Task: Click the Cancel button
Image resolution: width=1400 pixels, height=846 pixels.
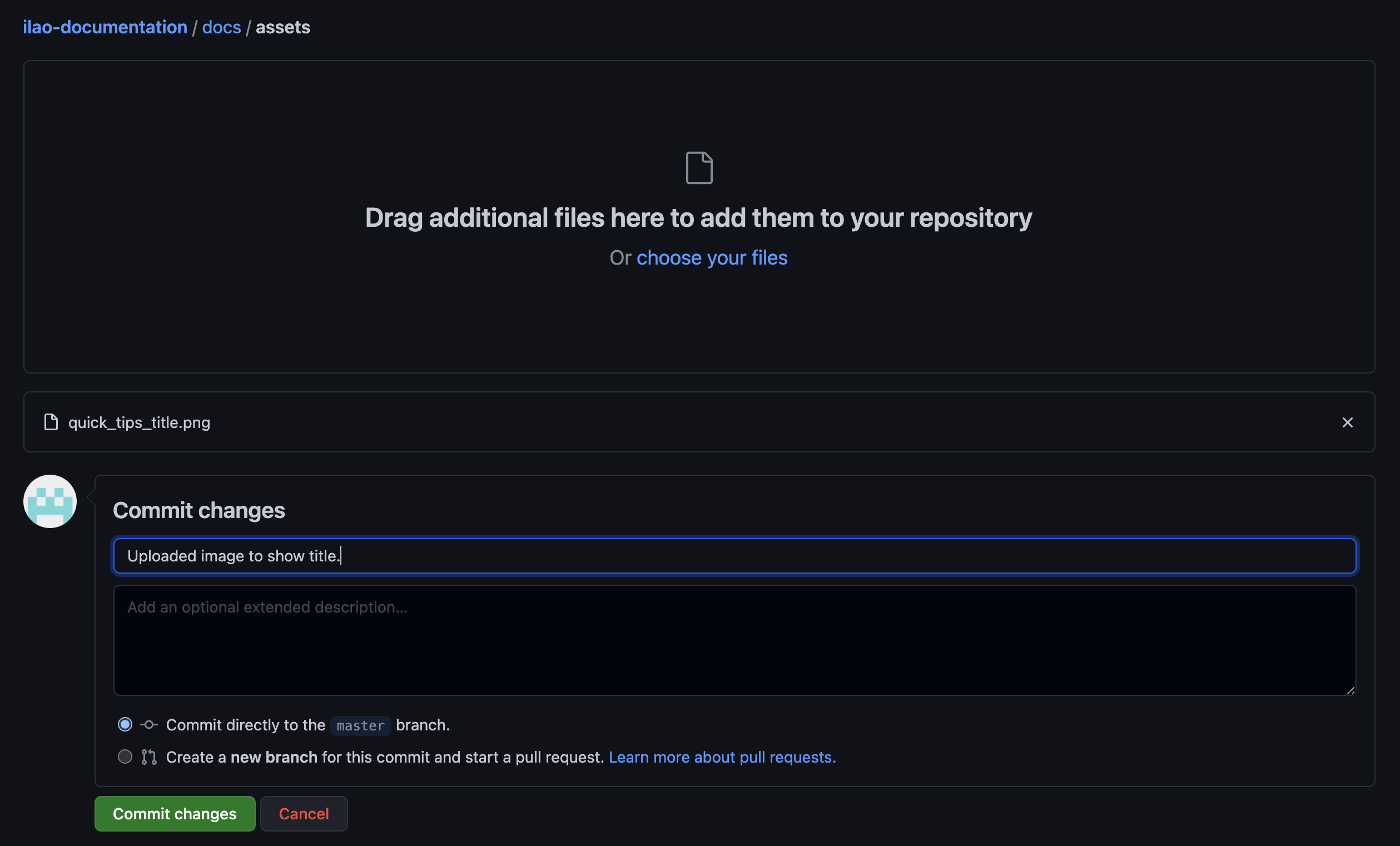Action: click(304, 814)
